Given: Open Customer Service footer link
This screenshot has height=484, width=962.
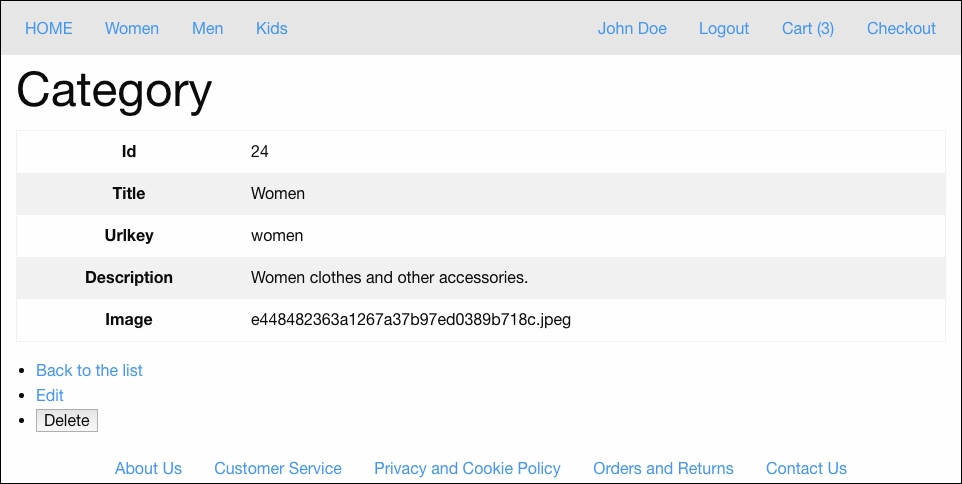Looking at the screenshot, I should pos(278,469).
